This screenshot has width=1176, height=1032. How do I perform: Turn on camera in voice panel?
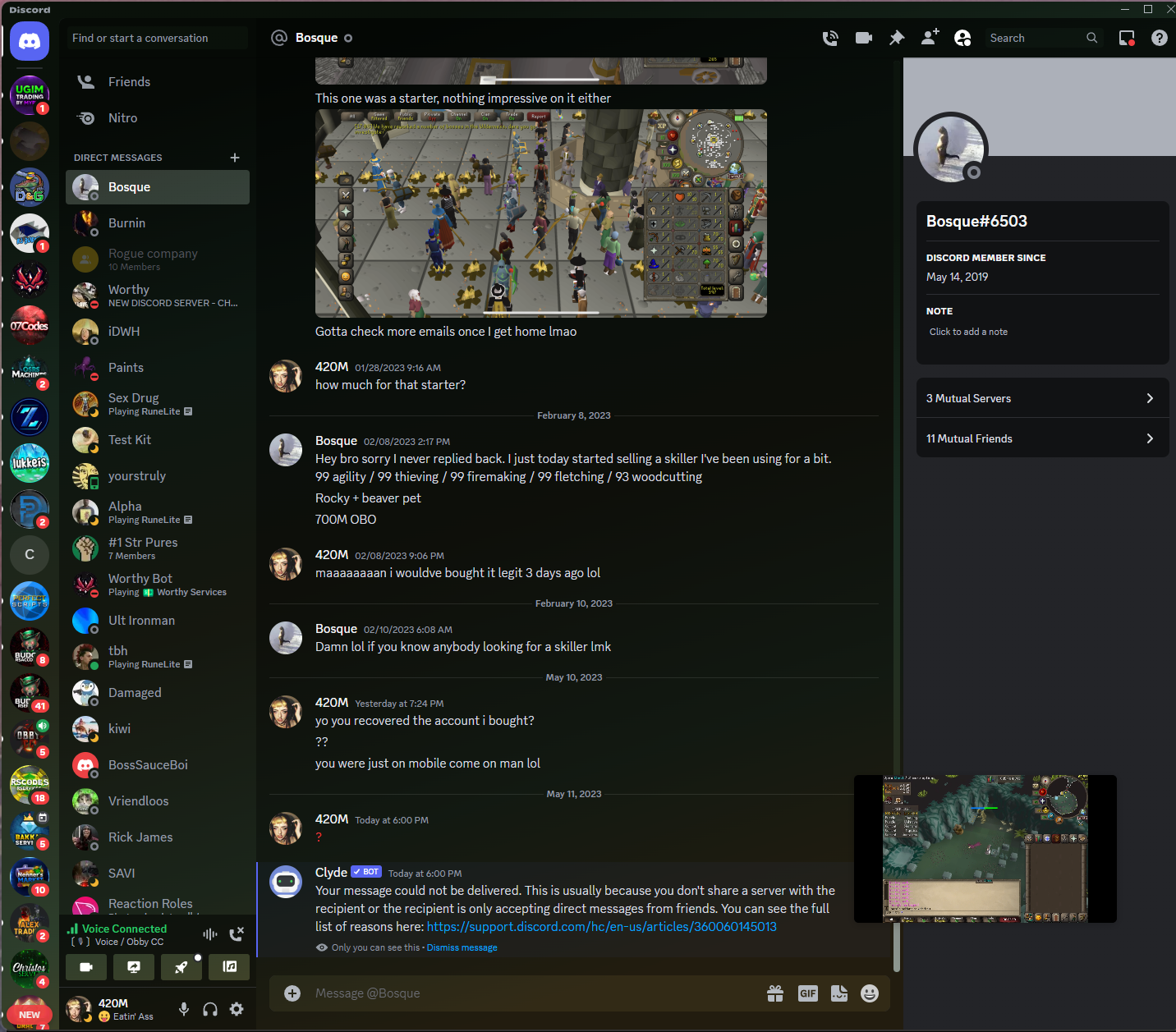coord(86,967)
